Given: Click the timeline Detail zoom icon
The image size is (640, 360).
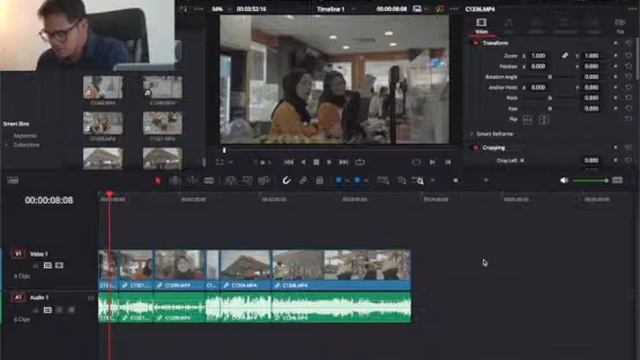Looking at the screenshot, I should tap(402, 180).
